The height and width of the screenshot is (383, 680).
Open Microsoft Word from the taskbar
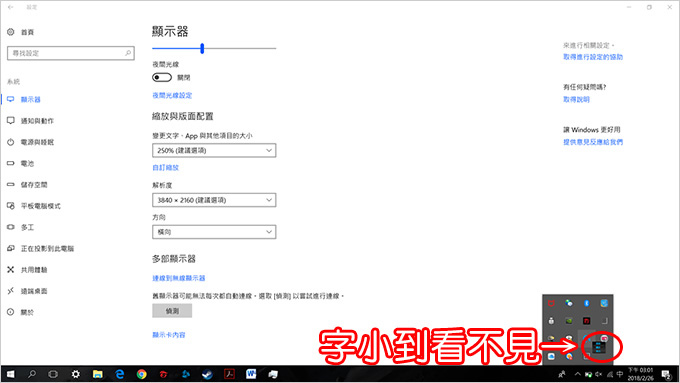(251, 374)
